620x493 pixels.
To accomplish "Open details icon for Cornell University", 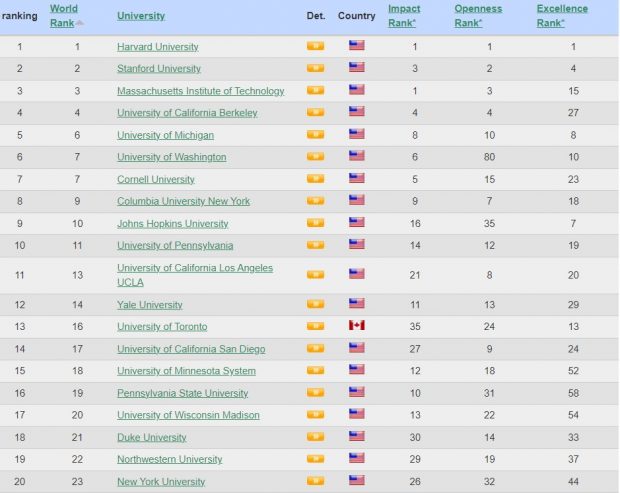I will coord(315,179).
